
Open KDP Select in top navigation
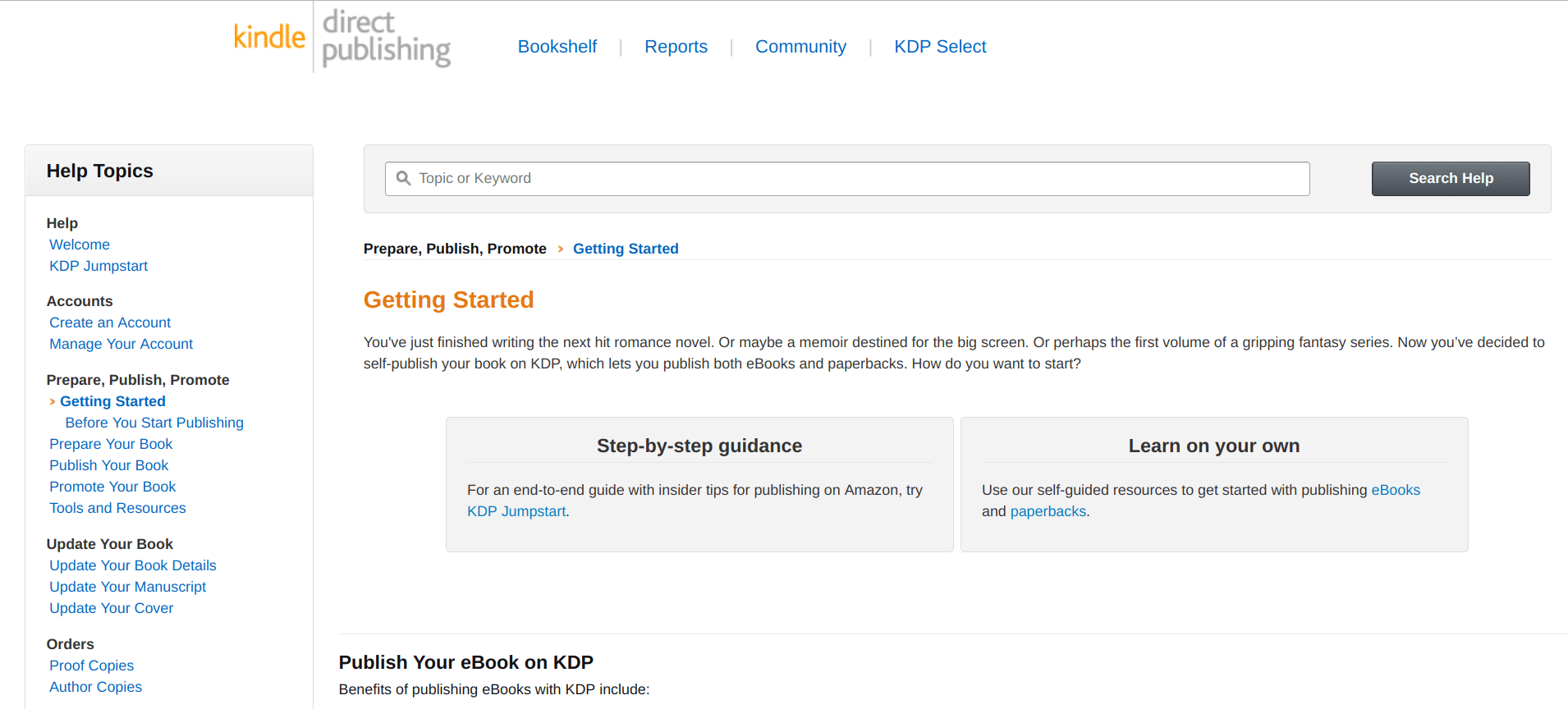[x=940, y=47]
